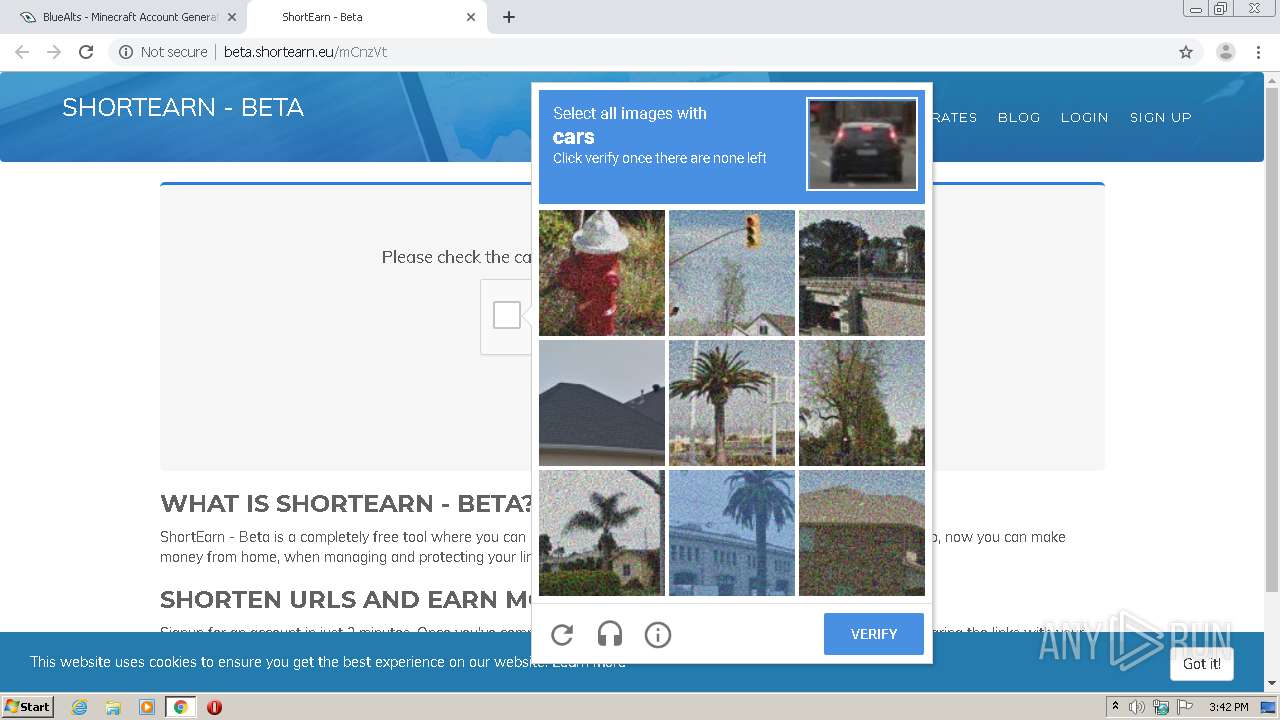Open the network tray icon
Viewport: 1280px width, 720px height.
pos(1161,707)
